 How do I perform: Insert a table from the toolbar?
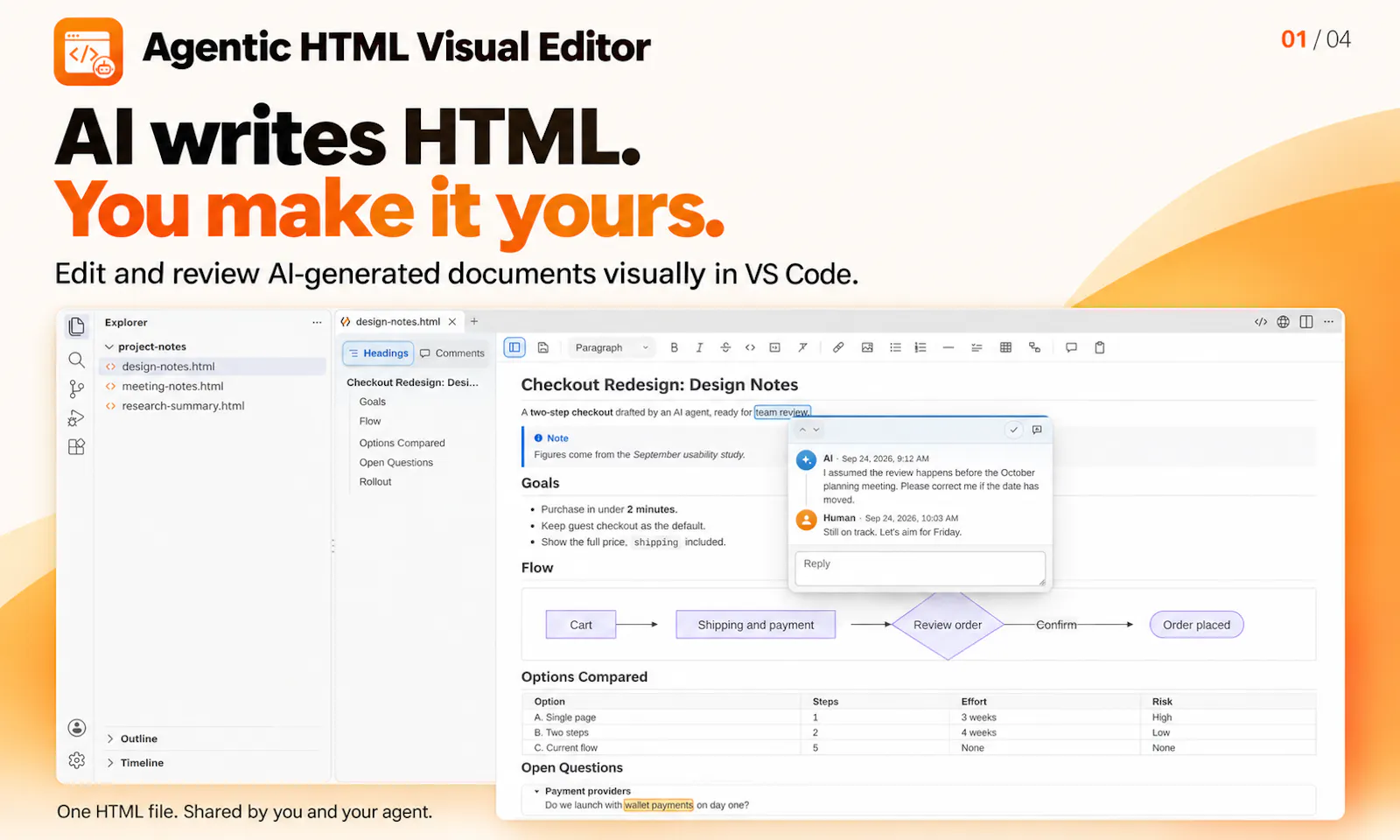(x=1005, y=347)
